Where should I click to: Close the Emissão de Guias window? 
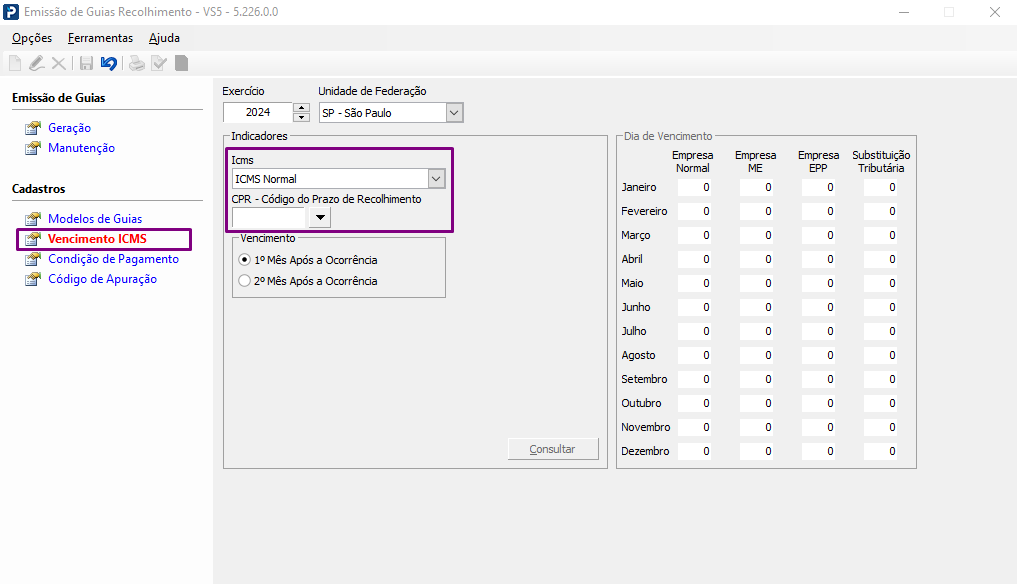click(x=994, y=12)
